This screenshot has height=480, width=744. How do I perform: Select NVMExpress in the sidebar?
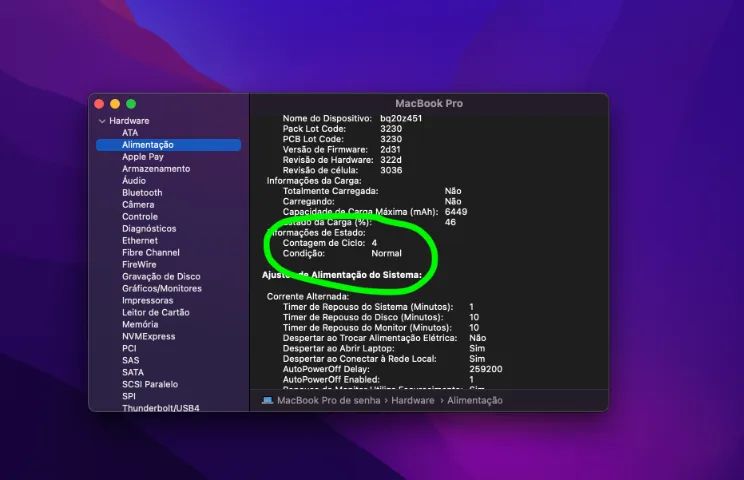[x=149, y=336]
